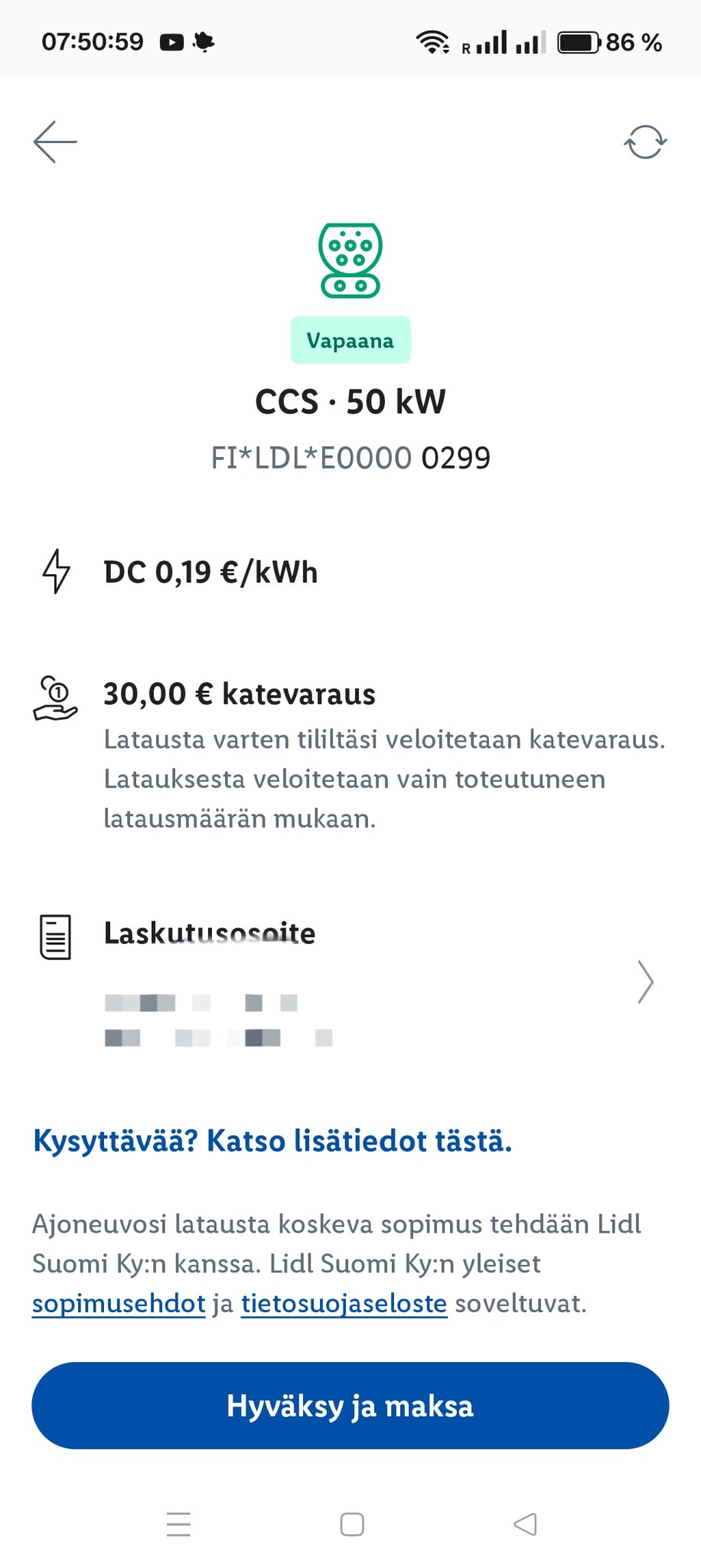Tap Kysyttävää? Katso lisätiedot tästä

point(272,1141)
